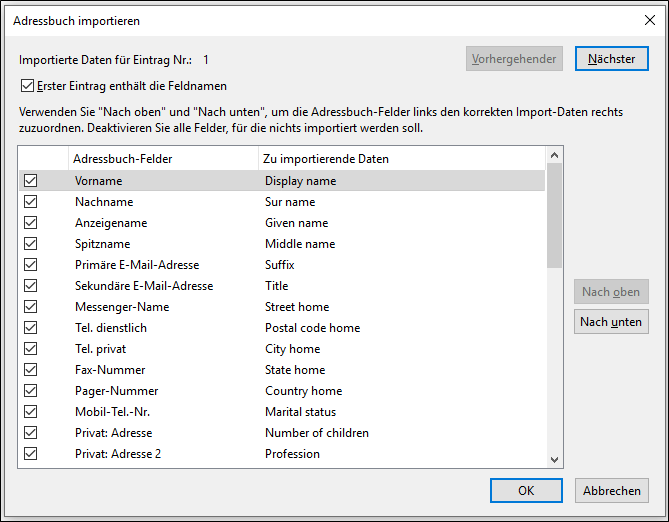Toggle the Fax-Nummer checkbox
The width and height of the screenshot is (669, 522).
coord(30,370)
